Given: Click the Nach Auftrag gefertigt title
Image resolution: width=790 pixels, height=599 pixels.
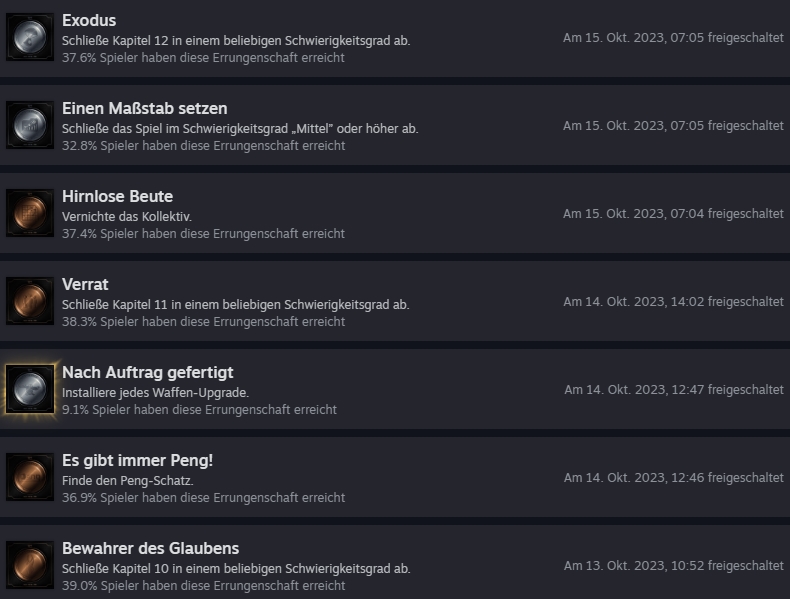Looking at the screenshot, I should click(x=148, y=373).
